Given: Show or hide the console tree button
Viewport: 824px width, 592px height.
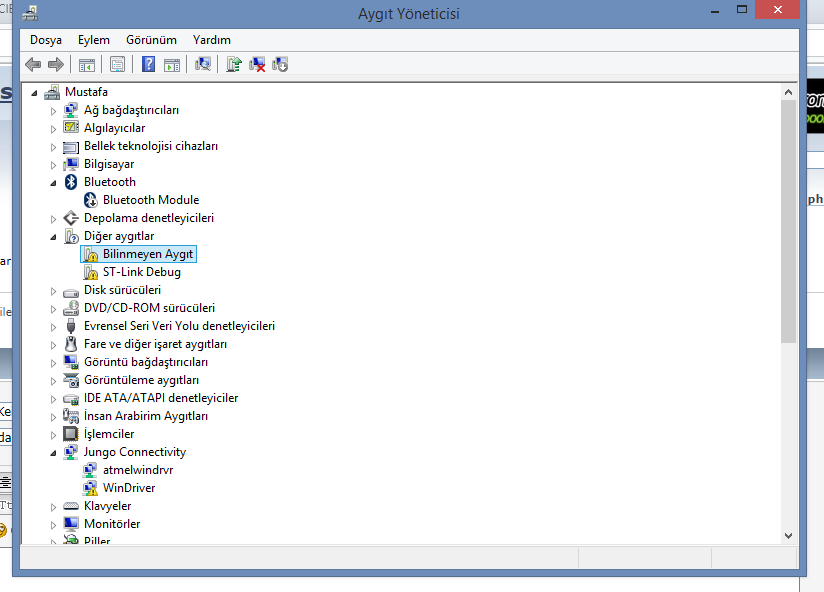Looking at the screenshot, I should click(x=87, y=65).
